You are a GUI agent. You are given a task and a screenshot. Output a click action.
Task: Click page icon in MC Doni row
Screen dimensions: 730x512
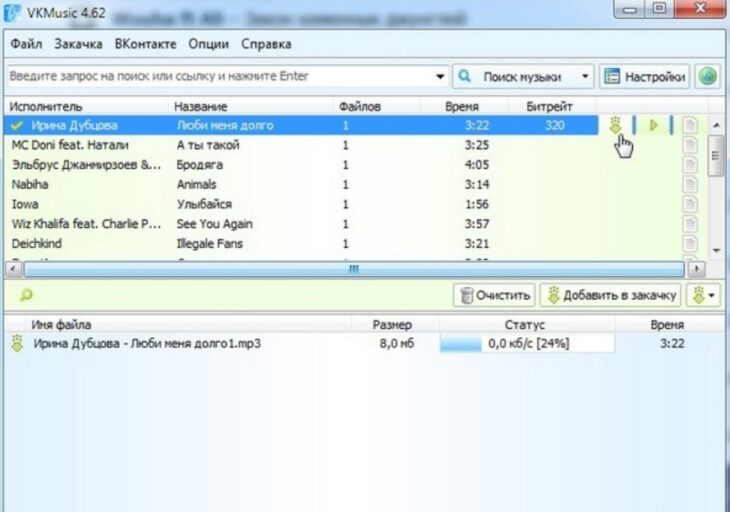coord(690,145)
